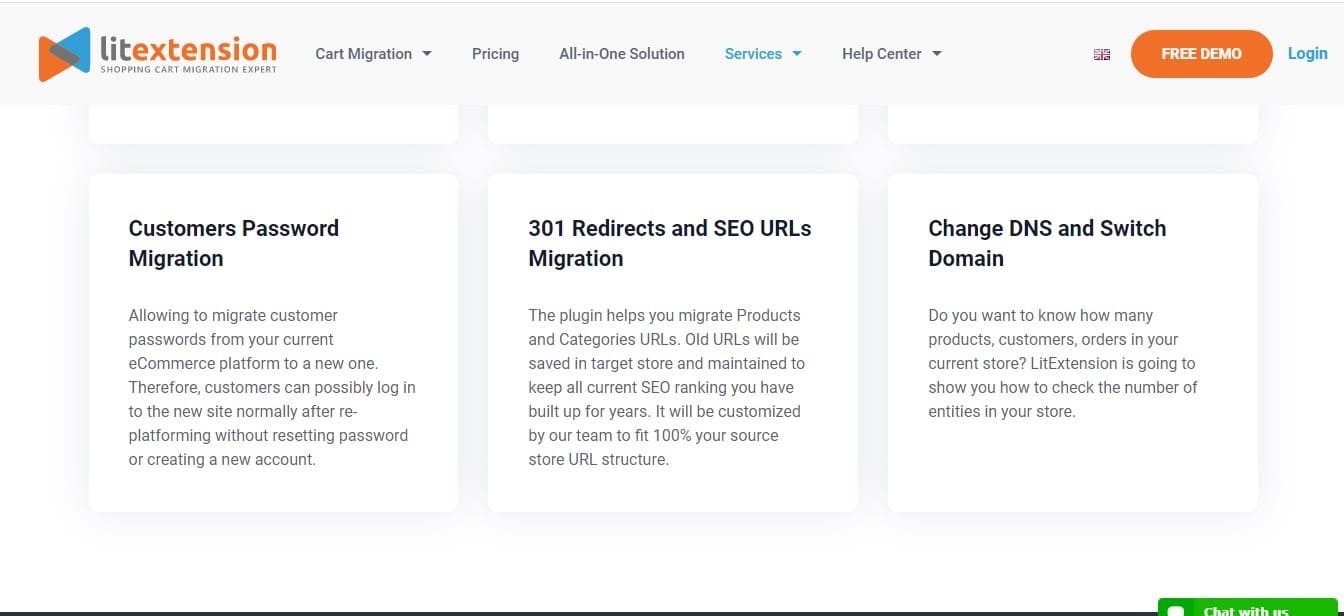This screenshot has width=1344, height=616.
Task: Expand the Help Center dropdown arrow
Action: pos(937,54)
